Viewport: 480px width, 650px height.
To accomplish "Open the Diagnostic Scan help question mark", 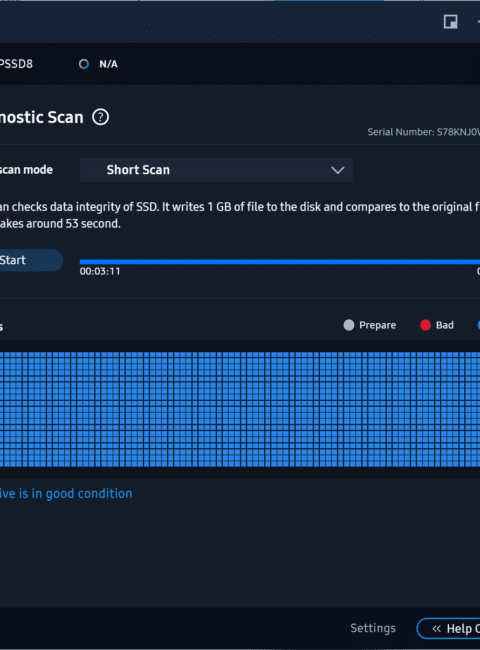I will 100,117.
